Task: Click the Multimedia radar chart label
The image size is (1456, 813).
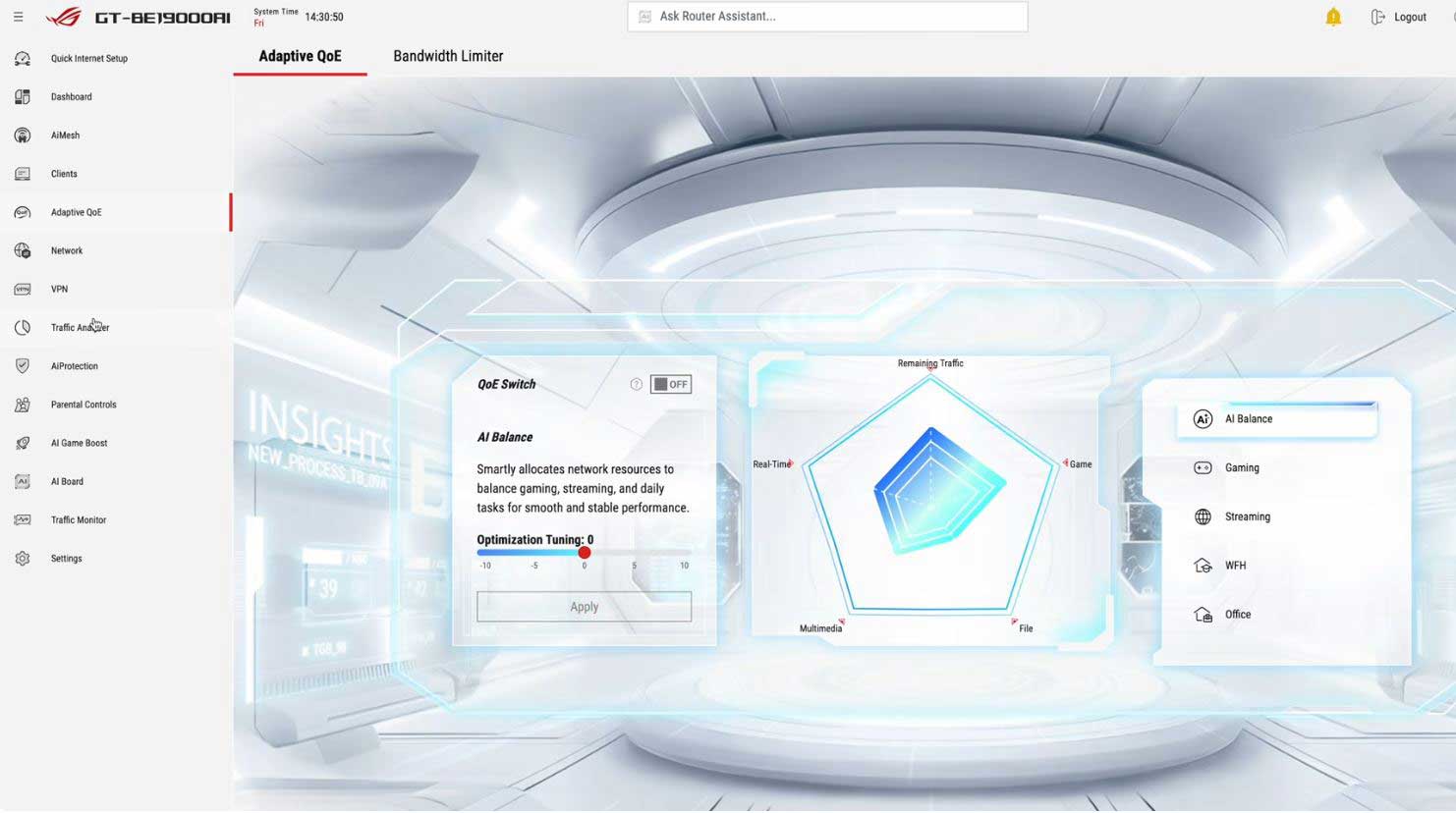Action: coord(820,628)
